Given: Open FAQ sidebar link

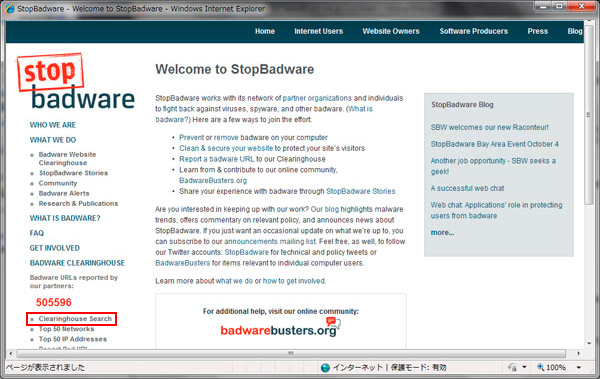Looking at the screenshot, I should click(37, 233).
